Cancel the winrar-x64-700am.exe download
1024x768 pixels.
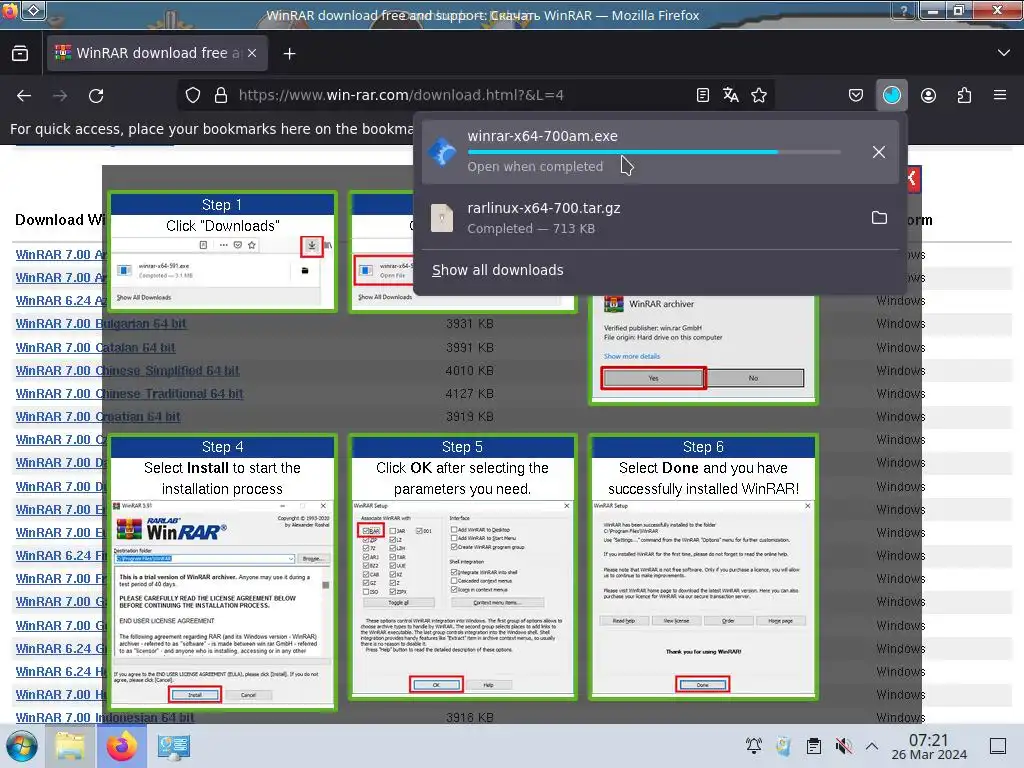(x=879, y=152)
